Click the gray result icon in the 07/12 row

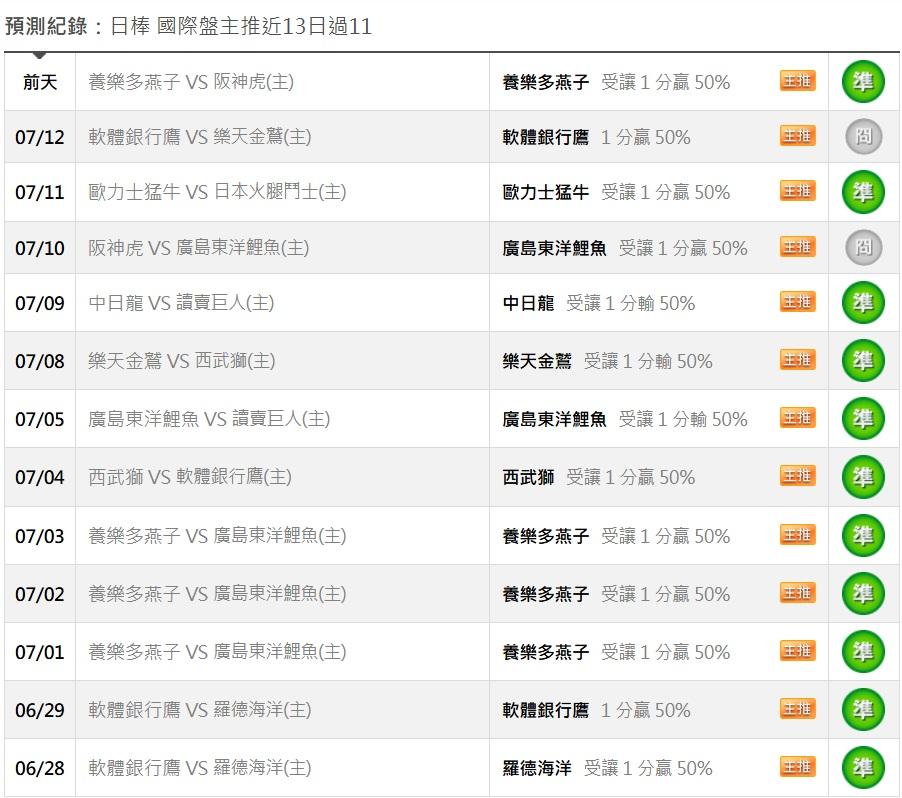pyautogui.click(x=863, y=137)
